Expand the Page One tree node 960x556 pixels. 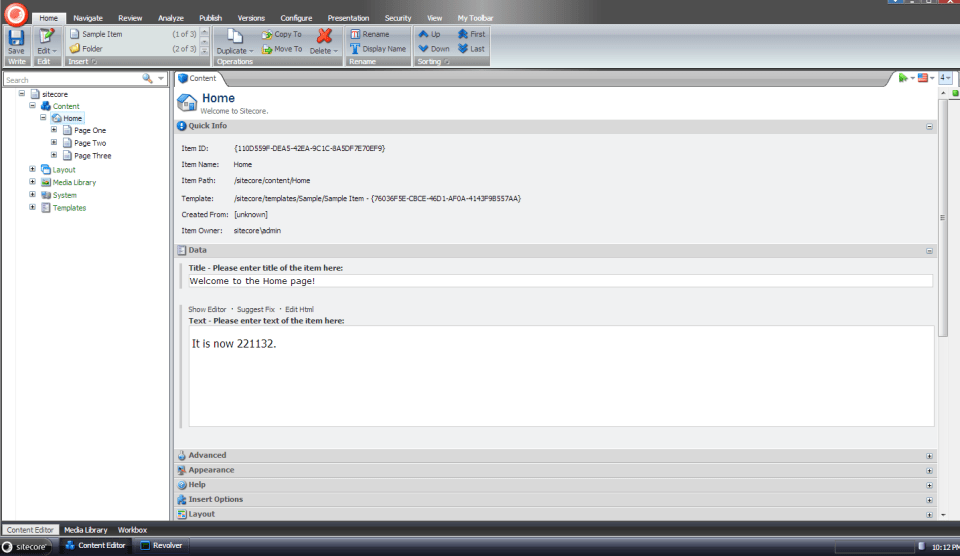tap(54, 130)
